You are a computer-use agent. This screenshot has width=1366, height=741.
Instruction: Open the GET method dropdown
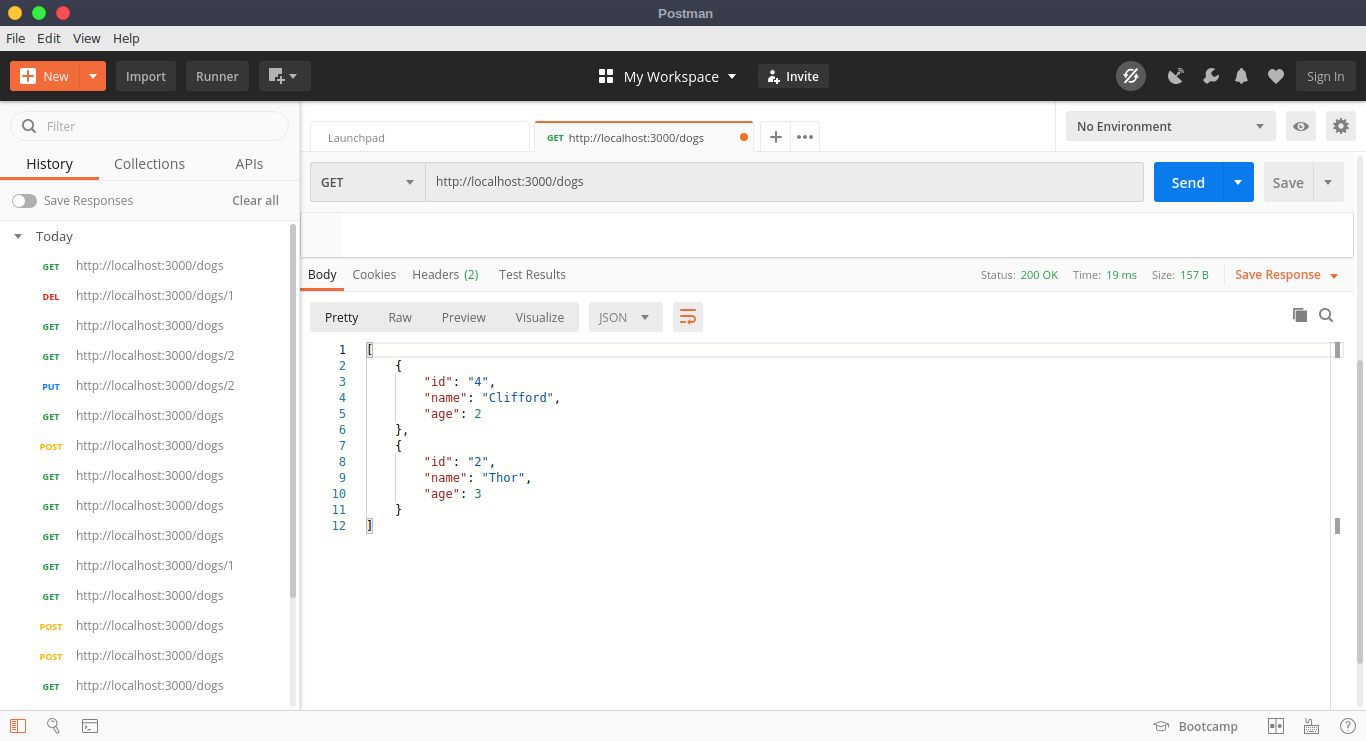tap(367, 182)
